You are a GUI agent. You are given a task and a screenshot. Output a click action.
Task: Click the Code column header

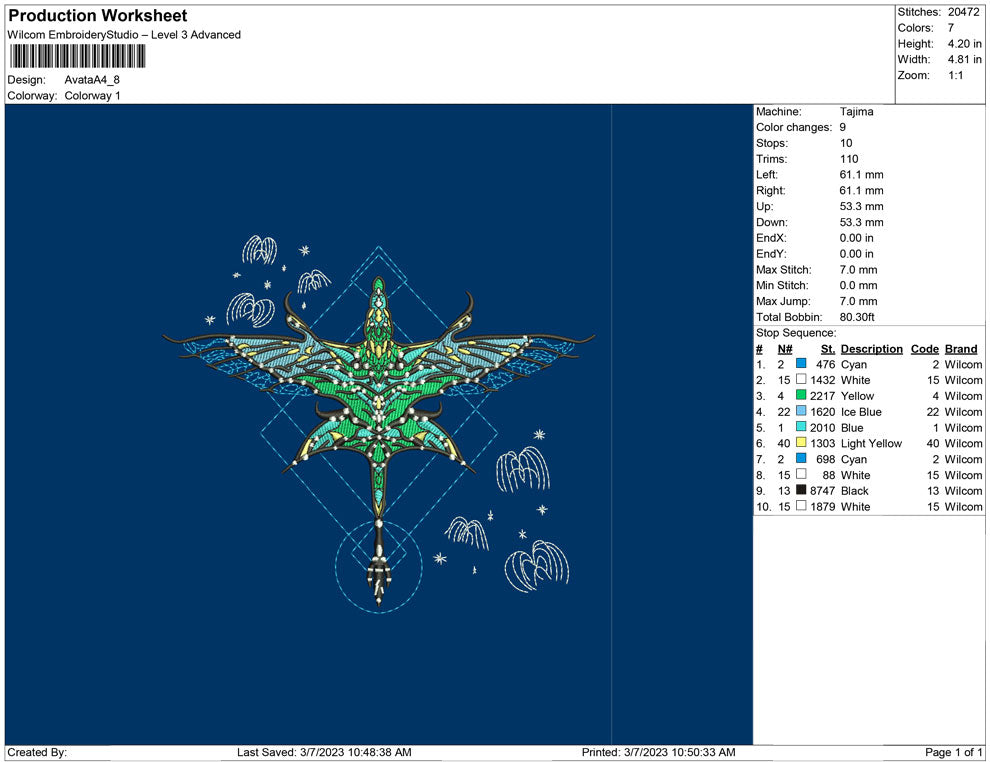(924, 349)
